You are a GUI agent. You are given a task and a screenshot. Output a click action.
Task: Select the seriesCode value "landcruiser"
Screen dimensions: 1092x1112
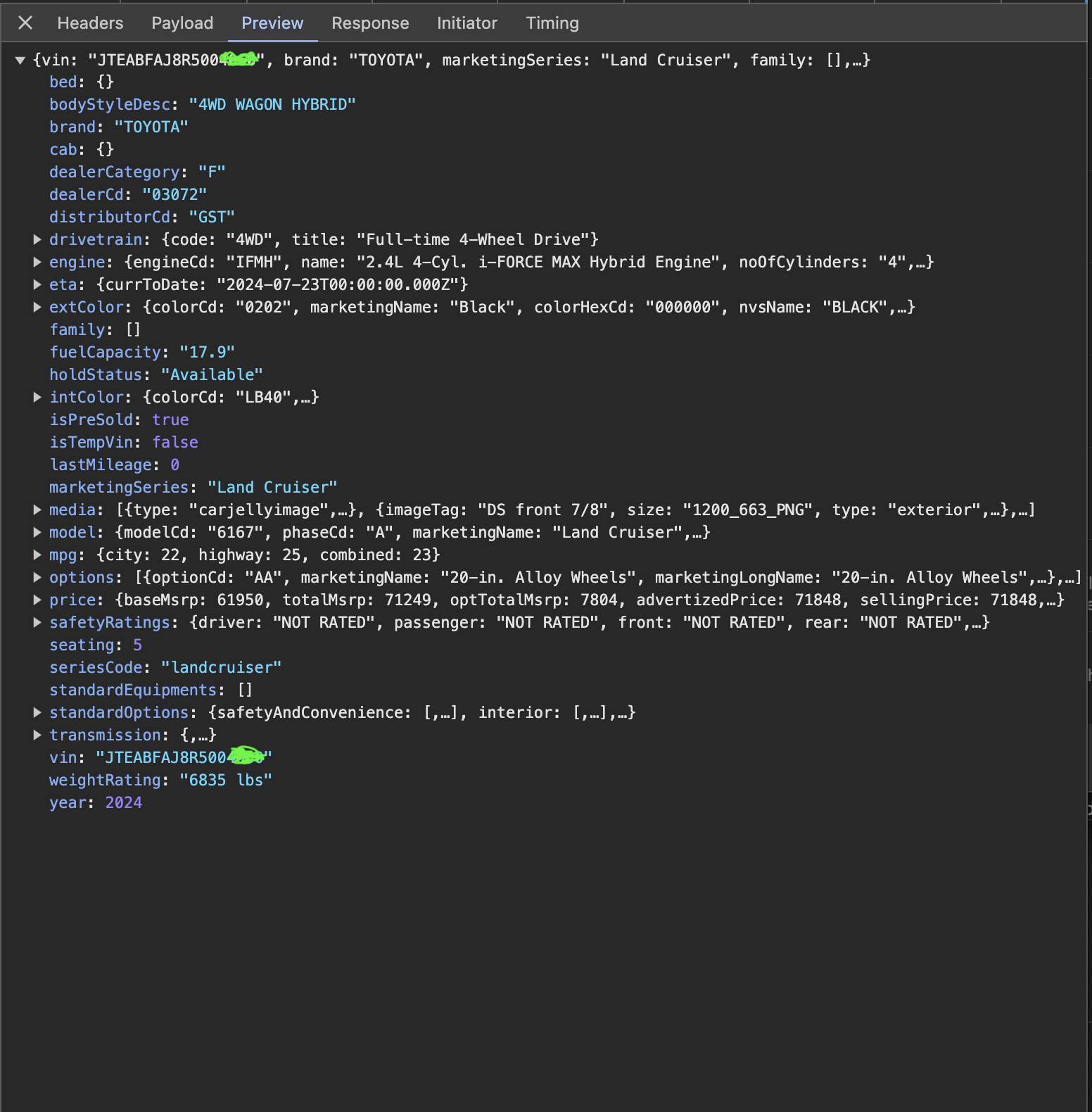pos(221,667)
